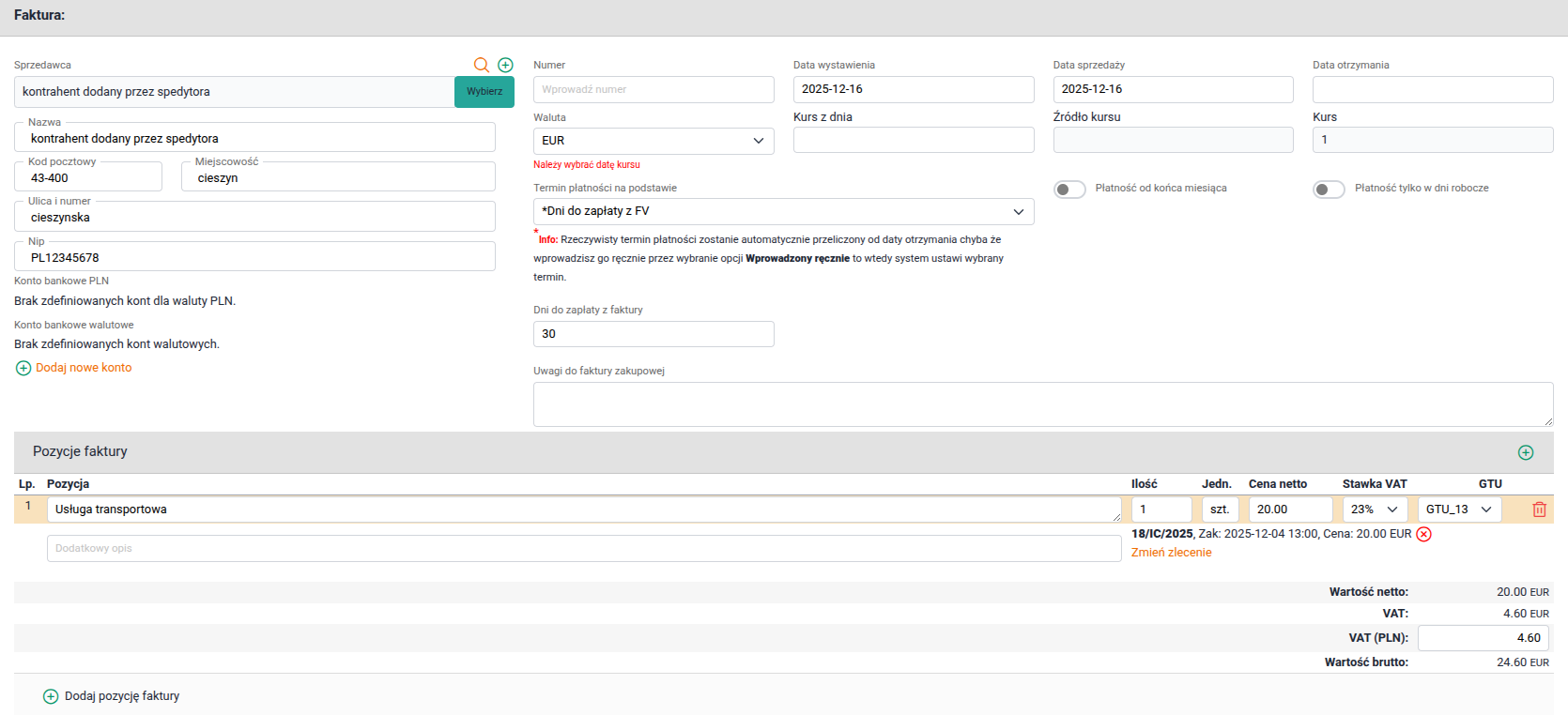Open the GTU_13 dropdown
1568x715 pixels.
click(x=1459, y=510)
